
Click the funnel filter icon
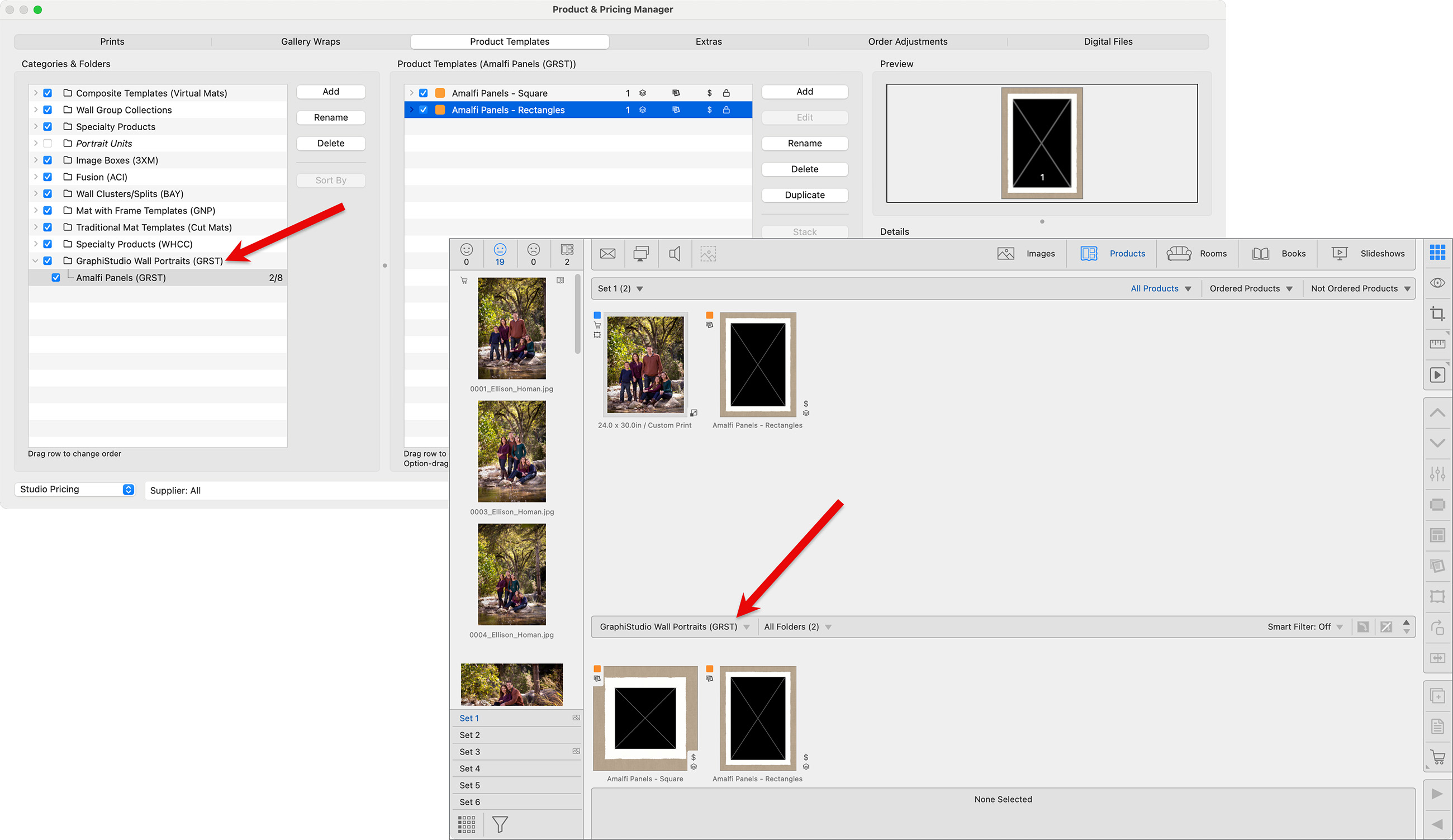500,824
